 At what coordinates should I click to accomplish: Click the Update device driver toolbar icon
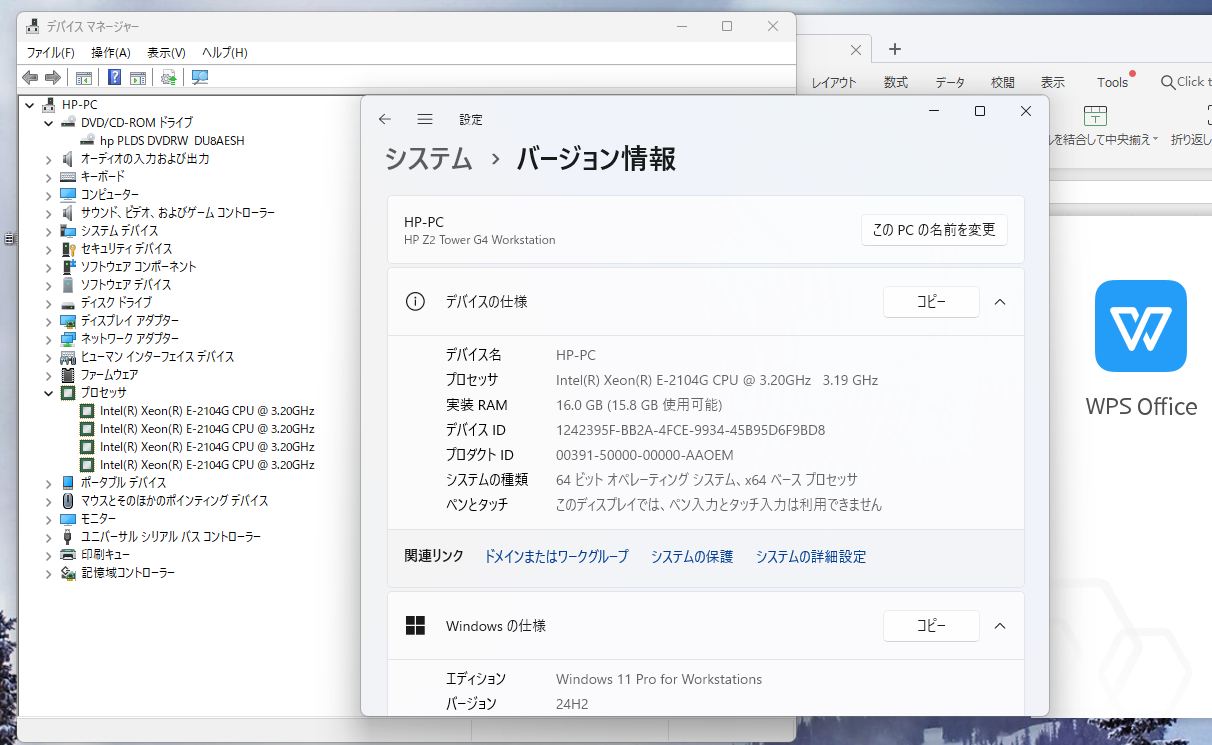(x=169, y=77)
